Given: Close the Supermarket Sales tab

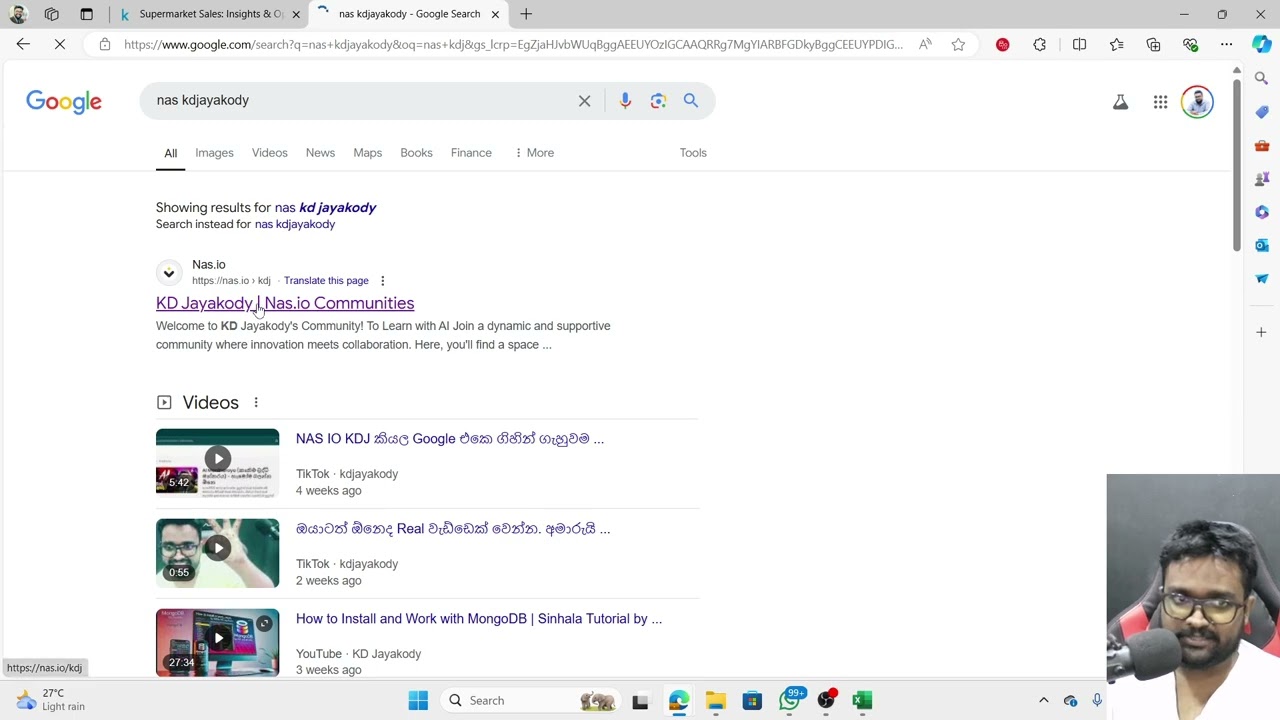Looking at the screenshot, I should (x=296, y=14).
